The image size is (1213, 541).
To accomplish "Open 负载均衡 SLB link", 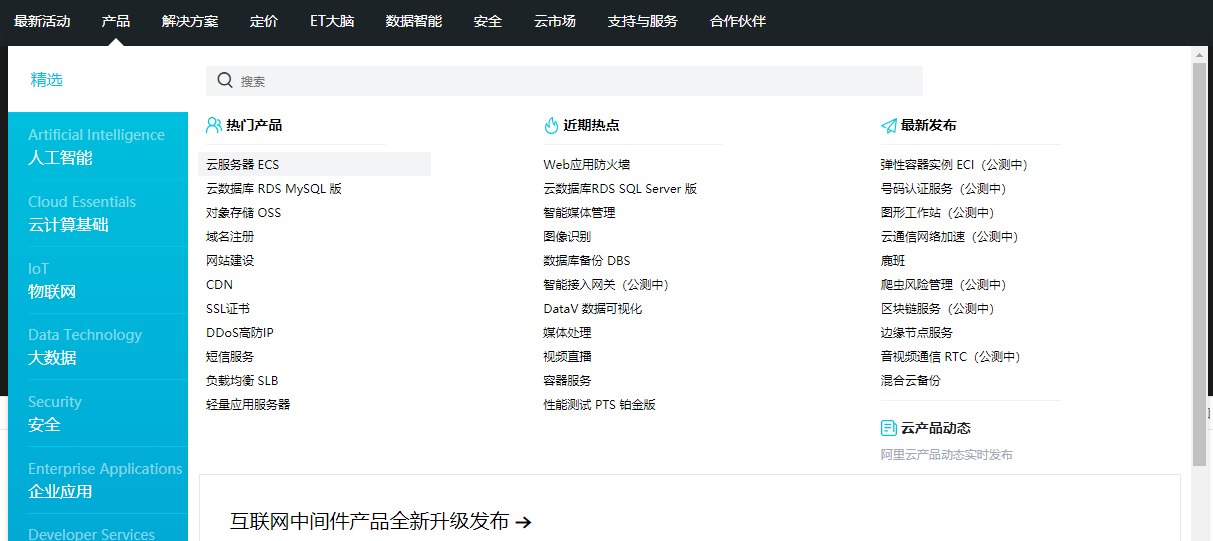I will tap(242, 380).
